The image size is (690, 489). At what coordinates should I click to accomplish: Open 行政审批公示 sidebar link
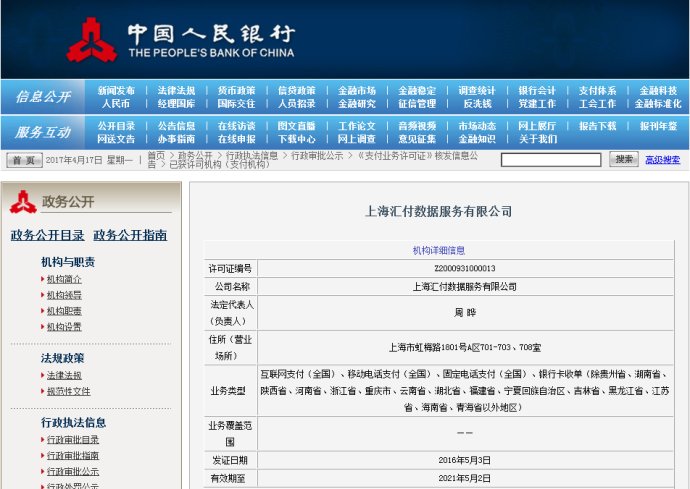point(73,471)
